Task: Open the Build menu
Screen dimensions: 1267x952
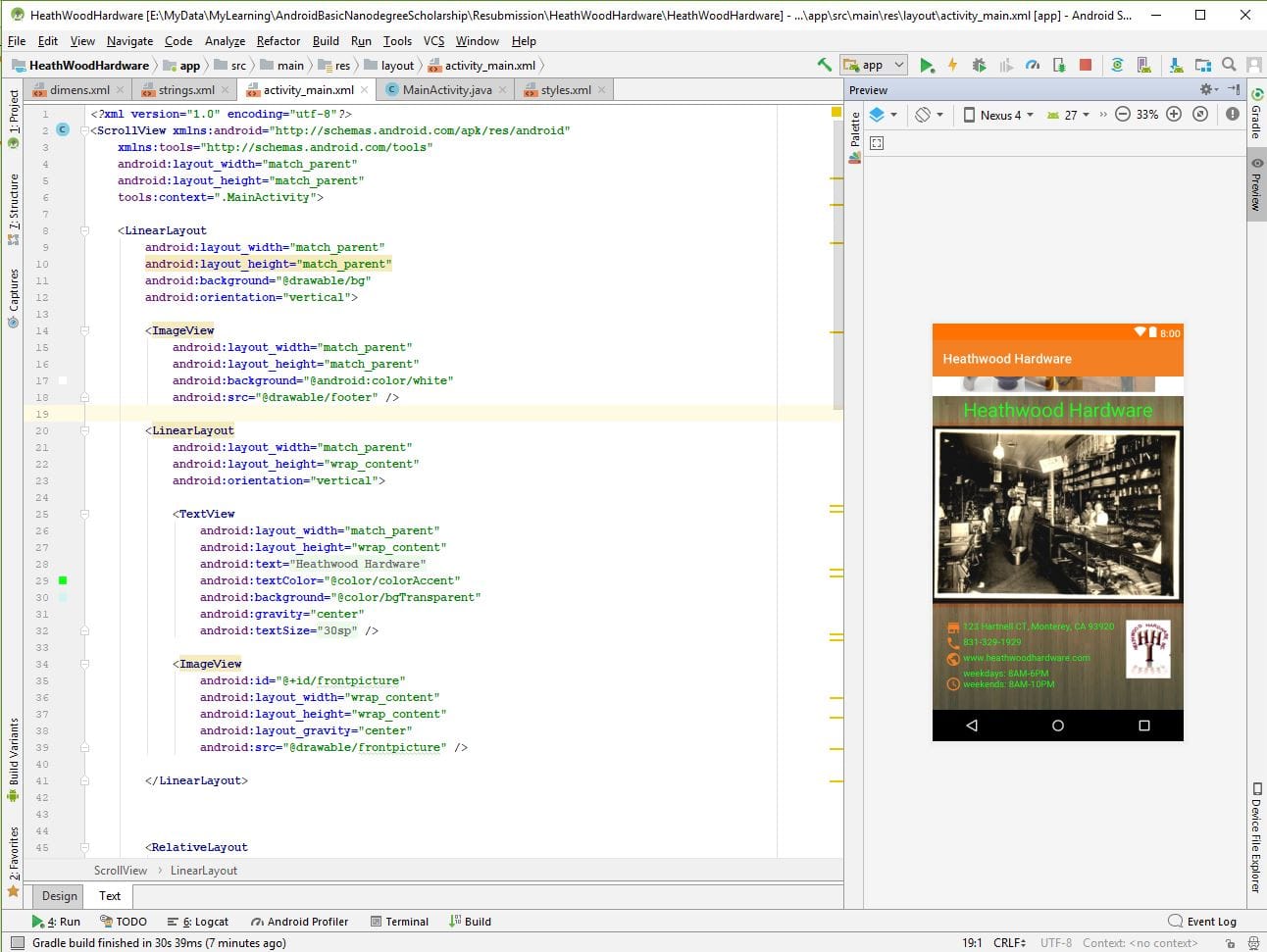Action: (326, 40)
